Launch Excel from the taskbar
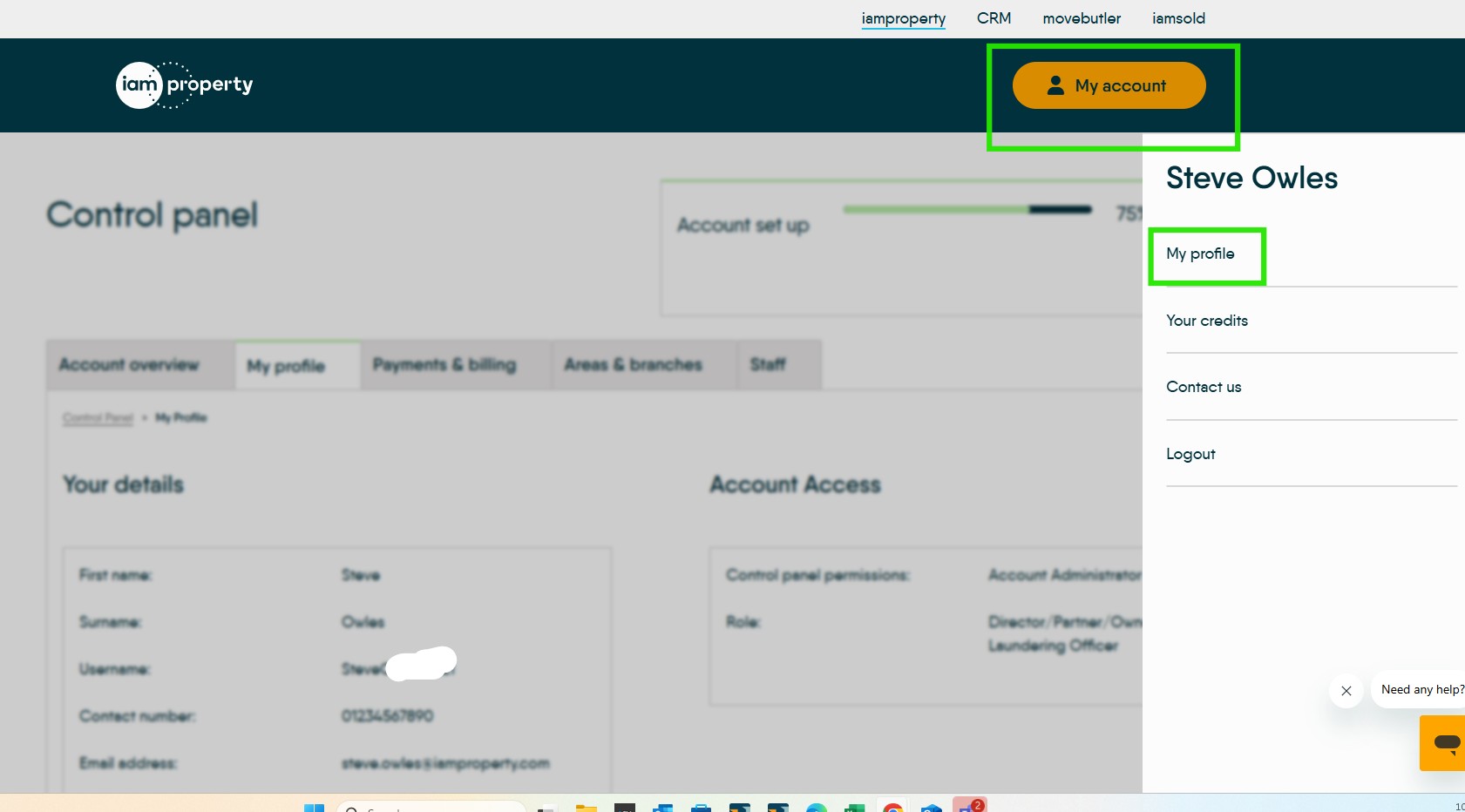The image size is (1465, 812). coord(855,809)
